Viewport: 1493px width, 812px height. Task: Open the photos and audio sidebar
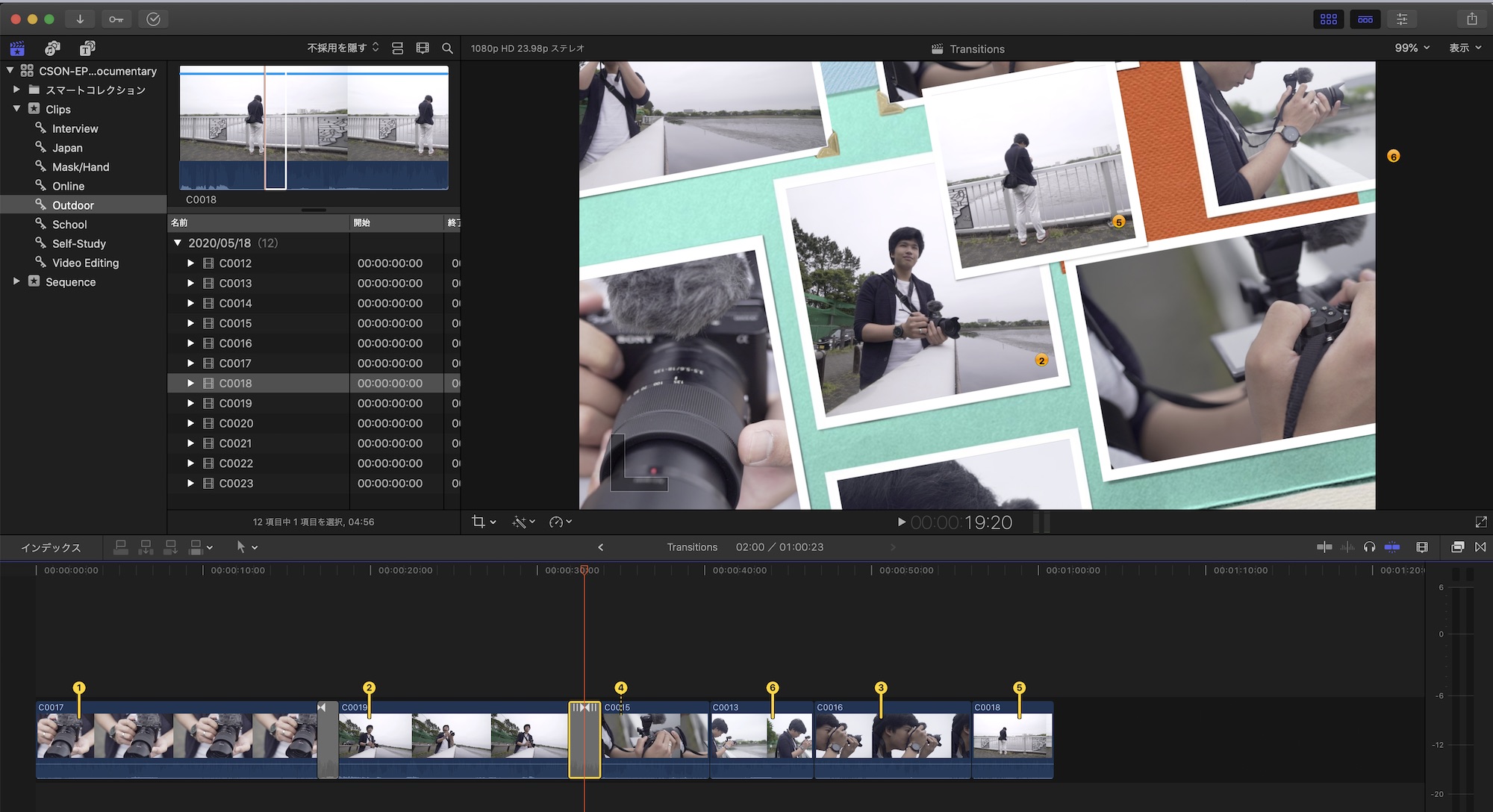[52, 49]
